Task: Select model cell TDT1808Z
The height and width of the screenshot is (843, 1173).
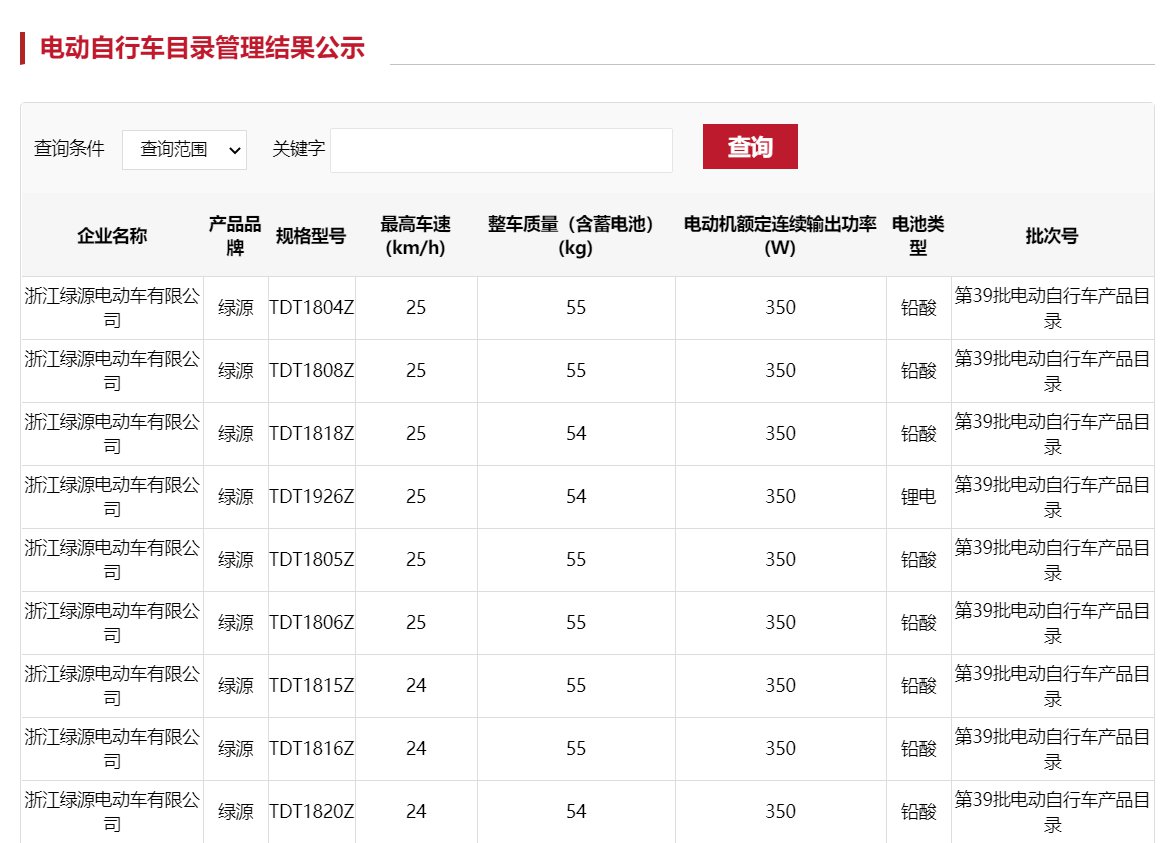Action: coord(311,371)
